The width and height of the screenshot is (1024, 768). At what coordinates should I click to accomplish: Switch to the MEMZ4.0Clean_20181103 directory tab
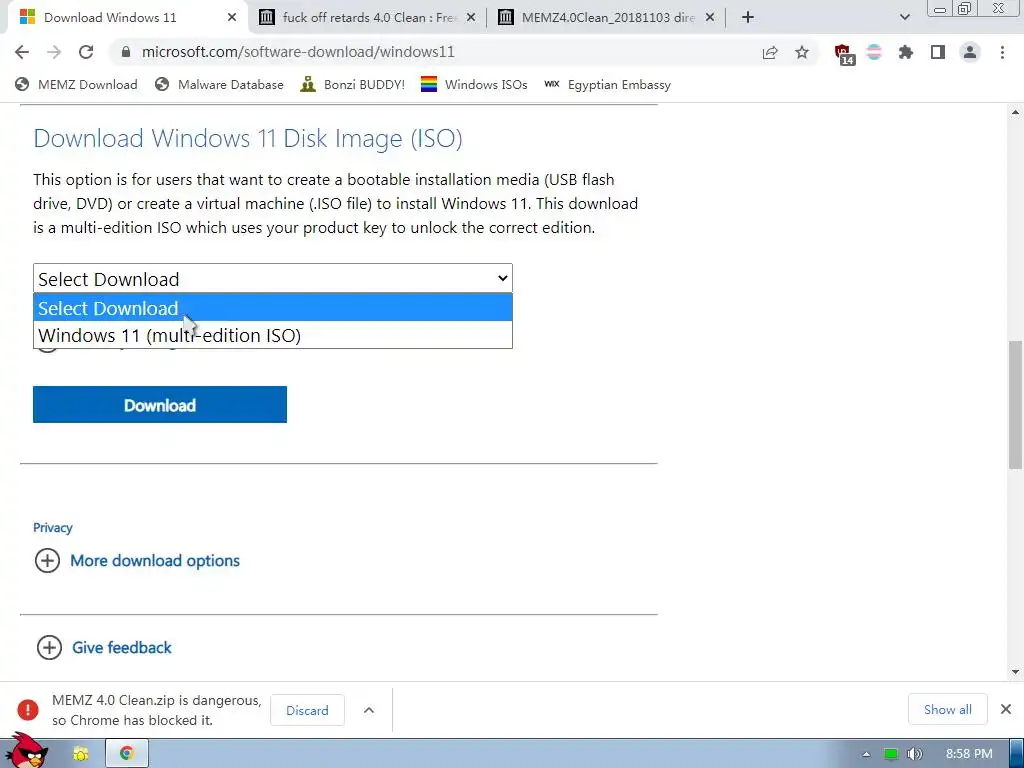(608, 18)
